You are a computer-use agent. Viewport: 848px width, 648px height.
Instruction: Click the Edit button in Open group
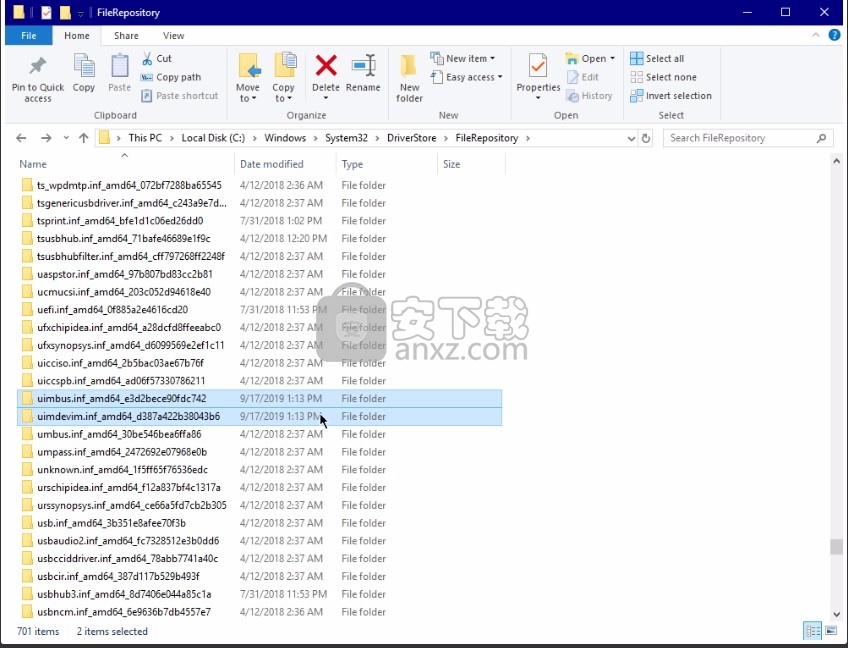[582, 77]
